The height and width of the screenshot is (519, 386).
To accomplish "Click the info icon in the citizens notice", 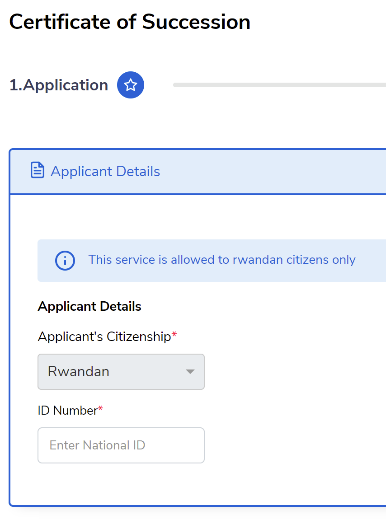I will coord(65,260).
